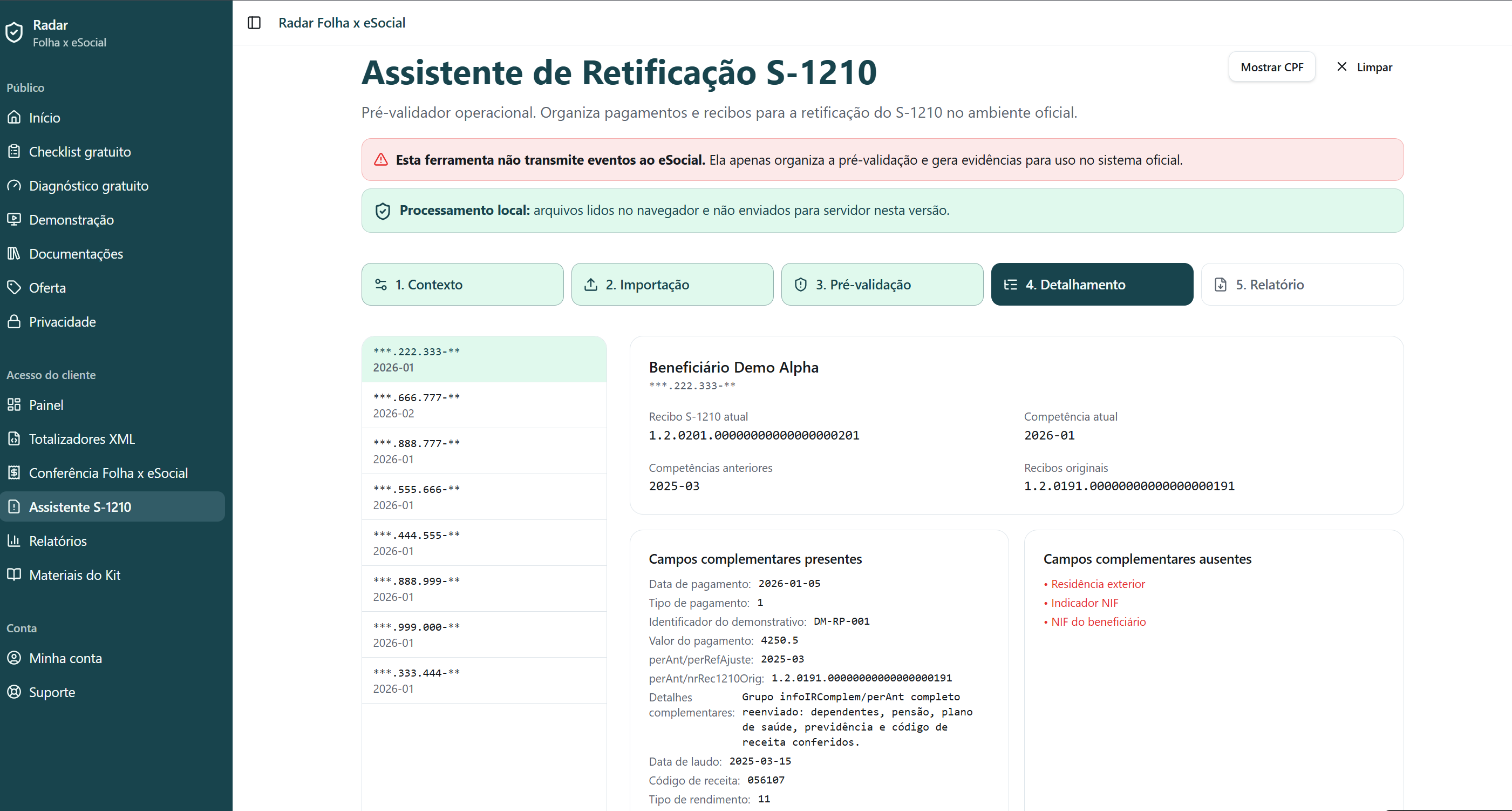Select the 4. Detalhamento step

[1092, 284]
